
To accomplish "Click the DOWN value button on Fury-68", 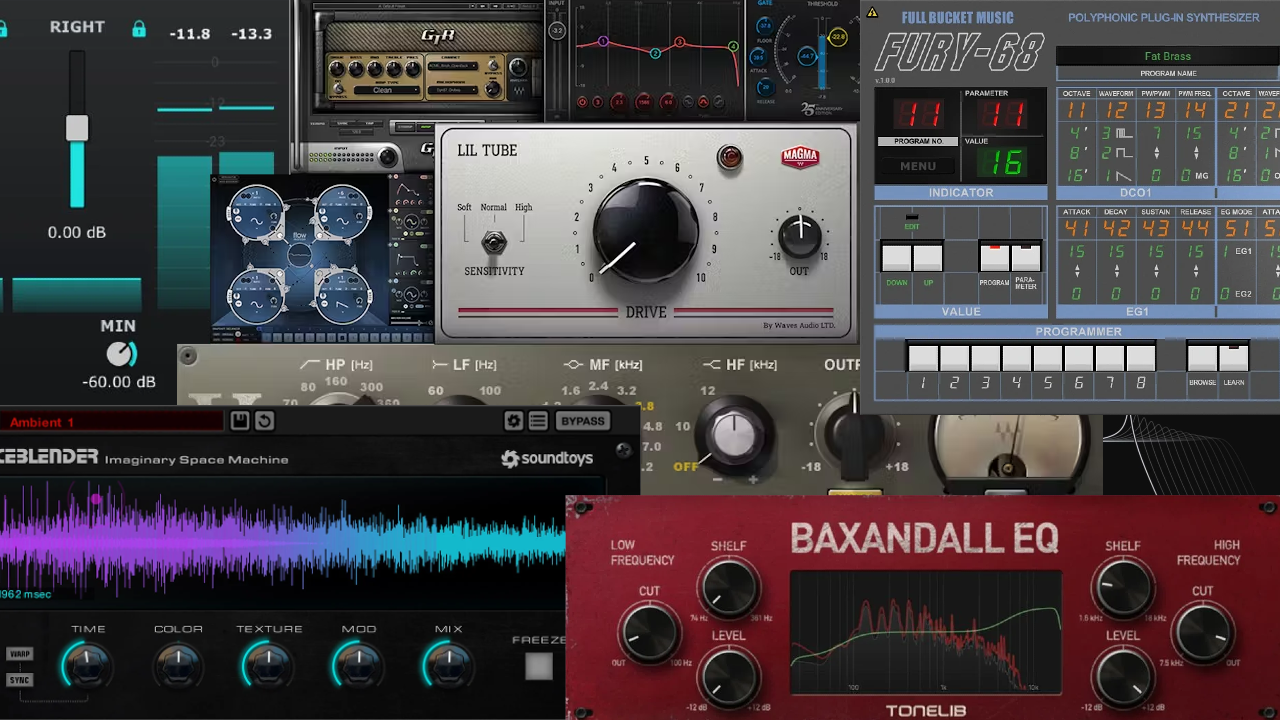I will point(897,258).
